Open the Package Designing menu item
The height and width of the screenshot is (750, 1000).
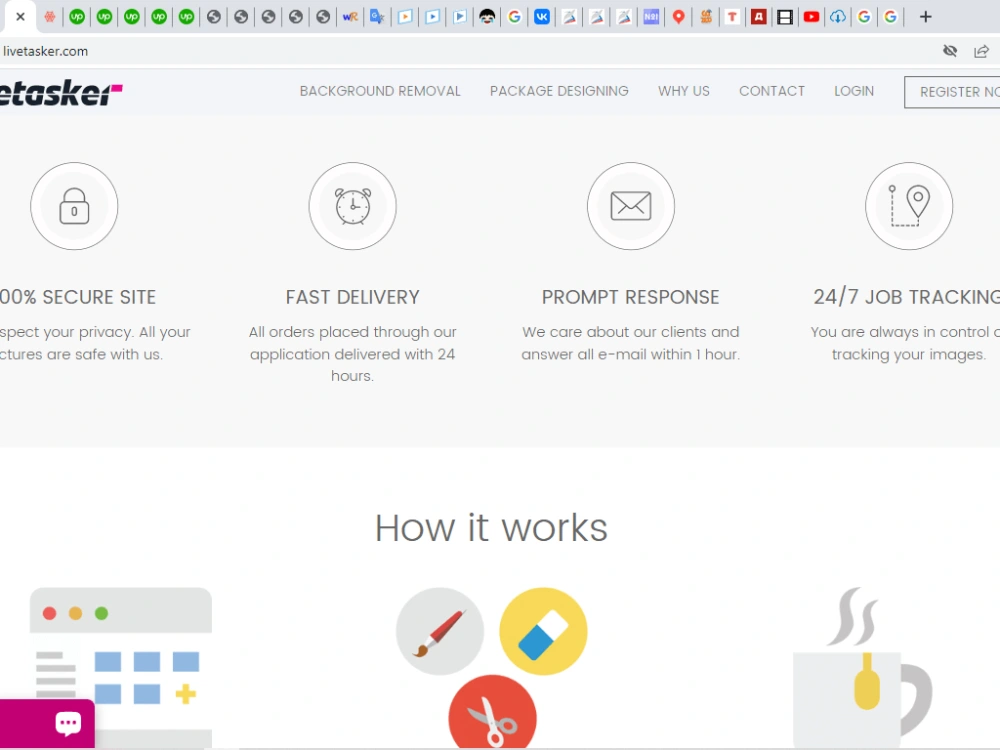point(559,91)
